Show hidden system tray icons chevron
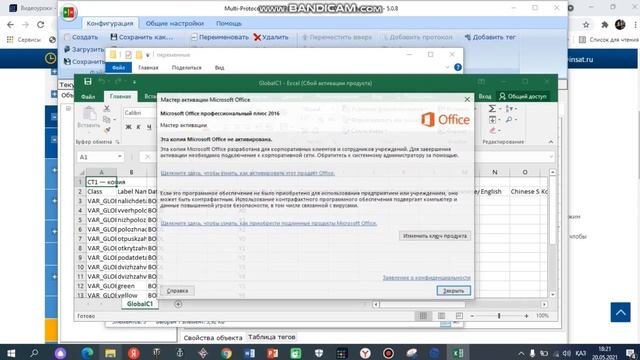This screenshot has width=640, height=360. pyautogui.click(x=521, y=353)
